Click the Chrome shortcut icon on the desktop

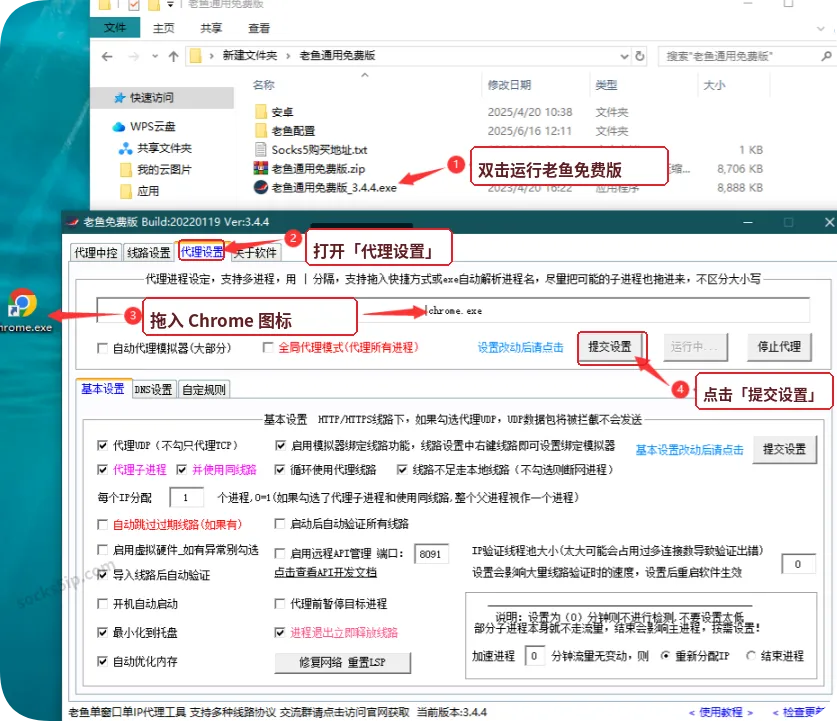pyautogui.click(x=22, y=304)
